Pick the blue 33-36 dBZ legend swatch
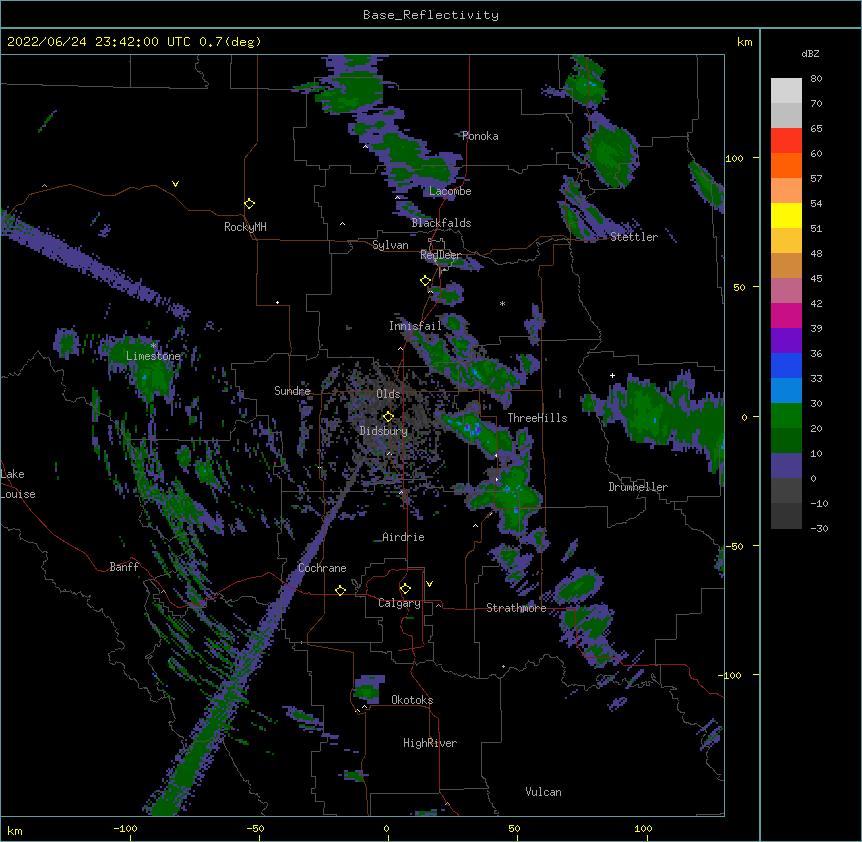The height and width of the screenshot is (842, 862). coord(786,365)
